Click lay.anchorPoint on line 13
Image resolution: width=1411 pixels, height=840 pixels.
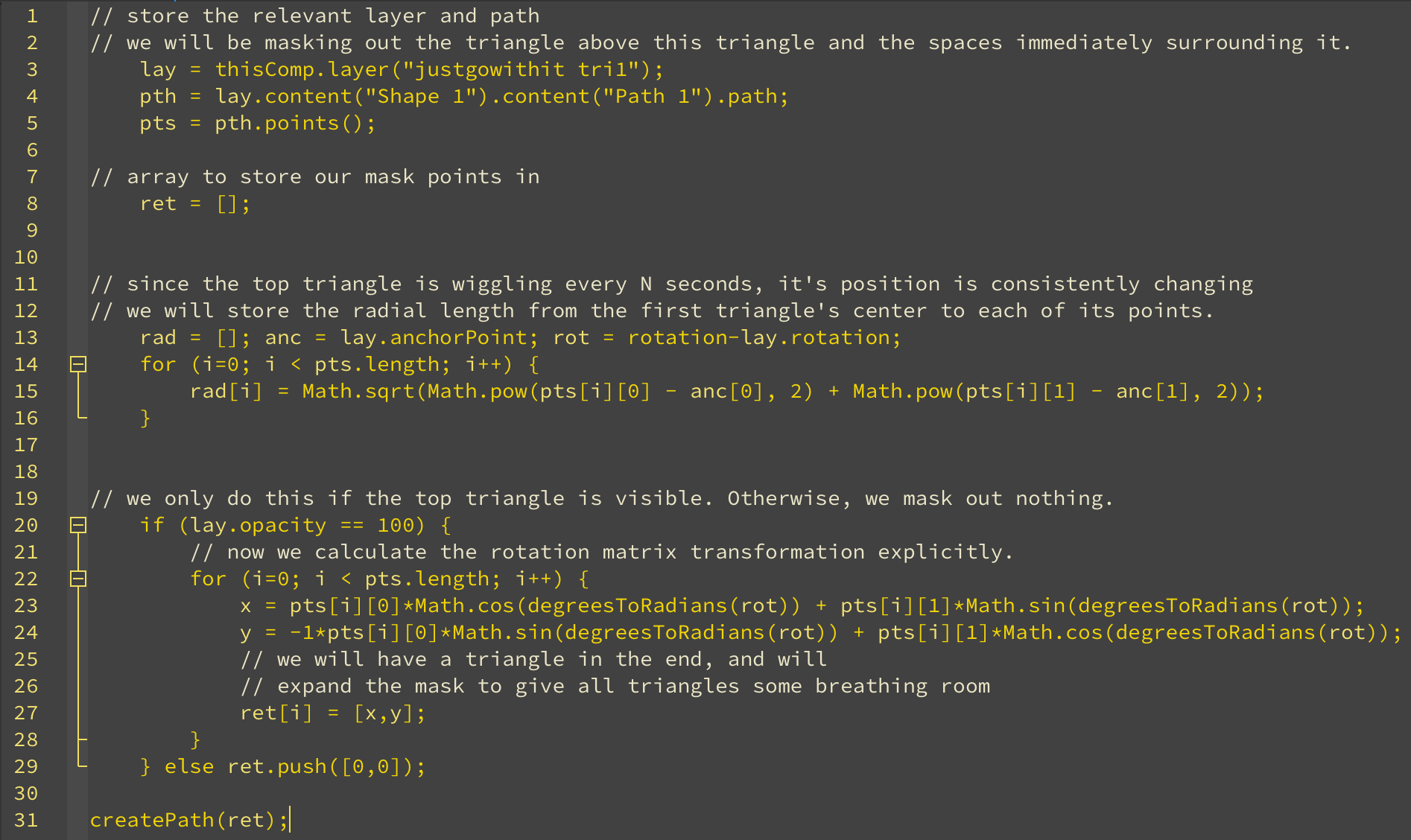434,337
